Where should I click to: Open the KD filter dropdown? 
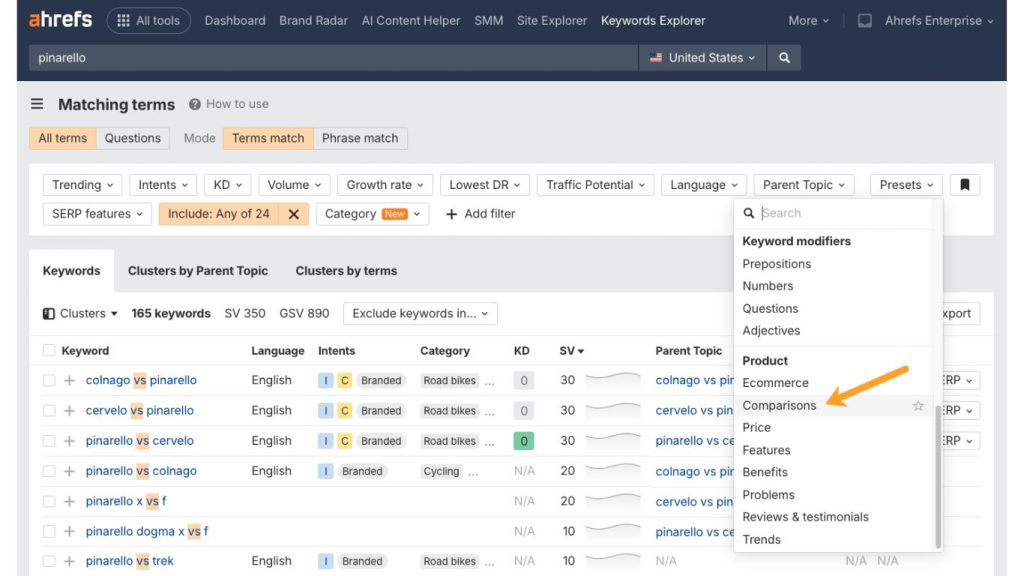[227, 185]
